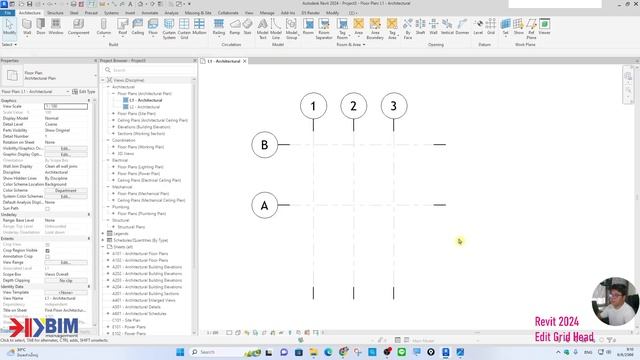Screen dimensions: 640x360
Task: Select the Model Text tool
Action: tap(262, 29)
